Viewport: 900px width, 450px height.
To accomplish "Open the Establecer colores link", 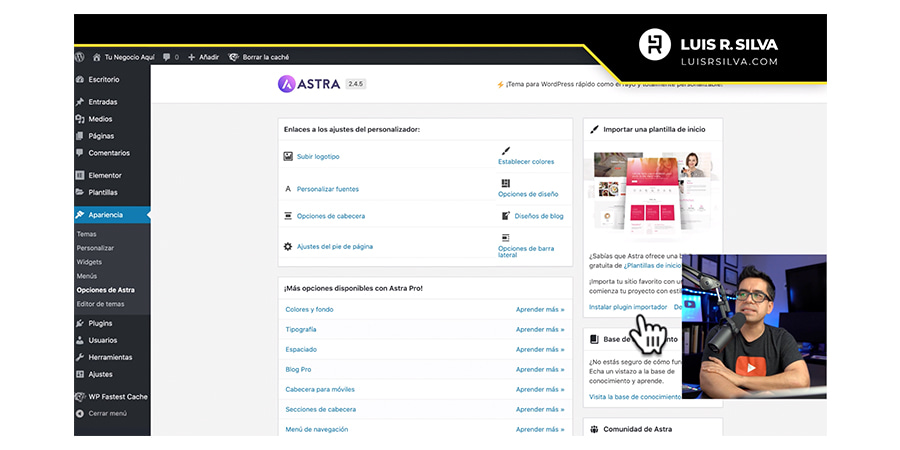I will (526, 162).
